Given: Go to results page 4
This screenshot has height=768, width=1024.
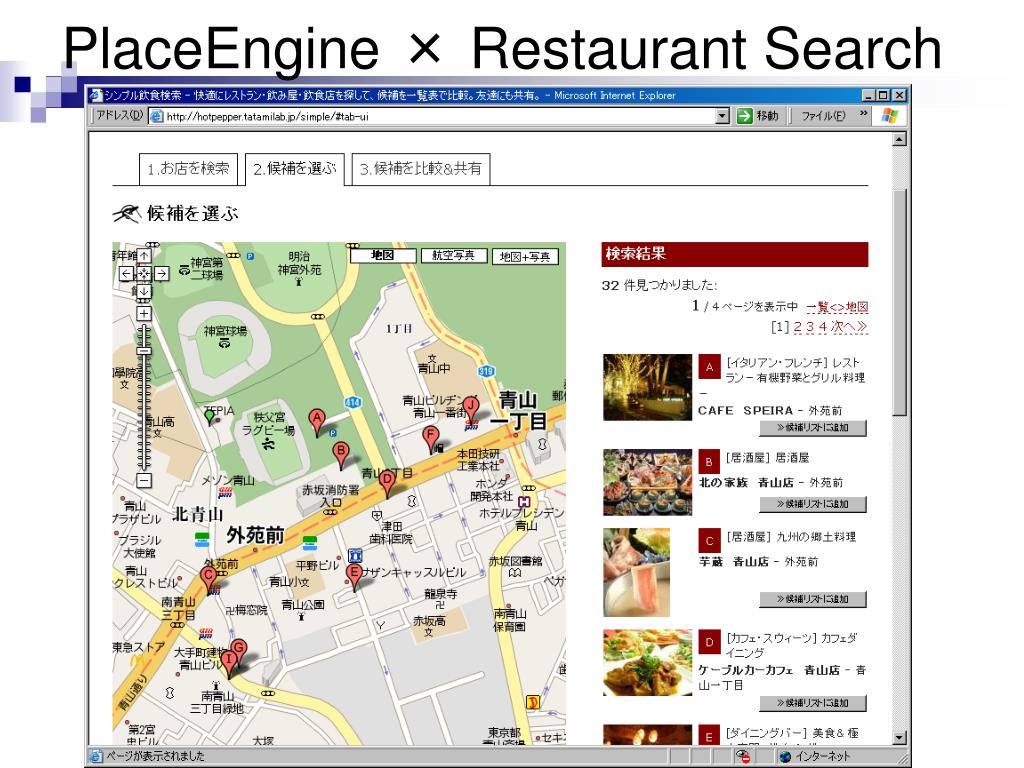Looking at the screenshot, I should click(823, 327).
